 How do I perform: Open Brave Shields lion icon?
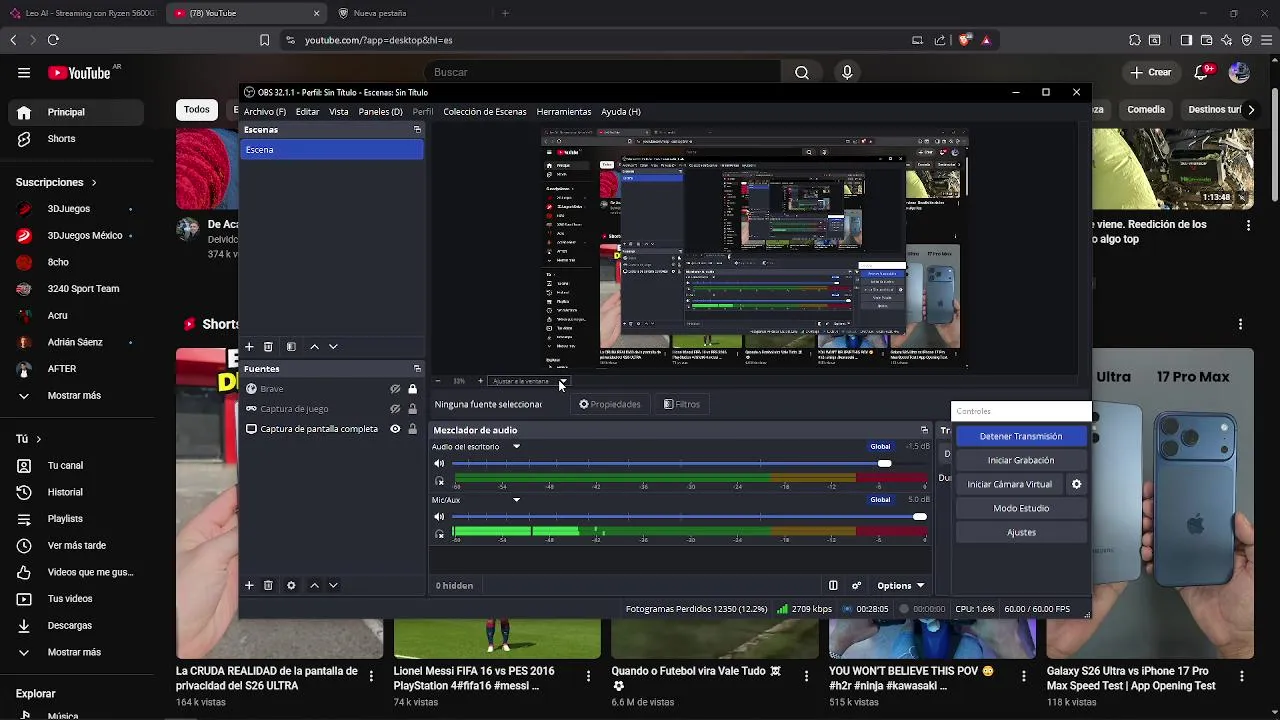[964, 40]
